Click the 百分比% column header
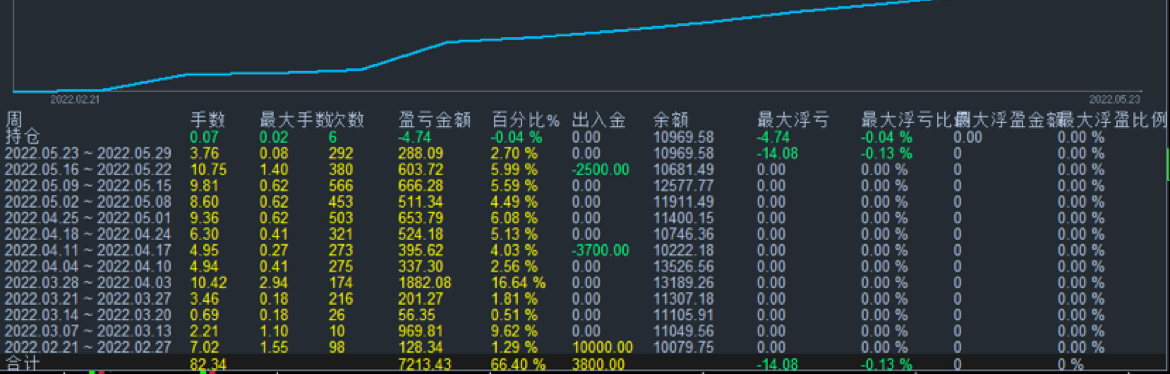 [525, 119]
